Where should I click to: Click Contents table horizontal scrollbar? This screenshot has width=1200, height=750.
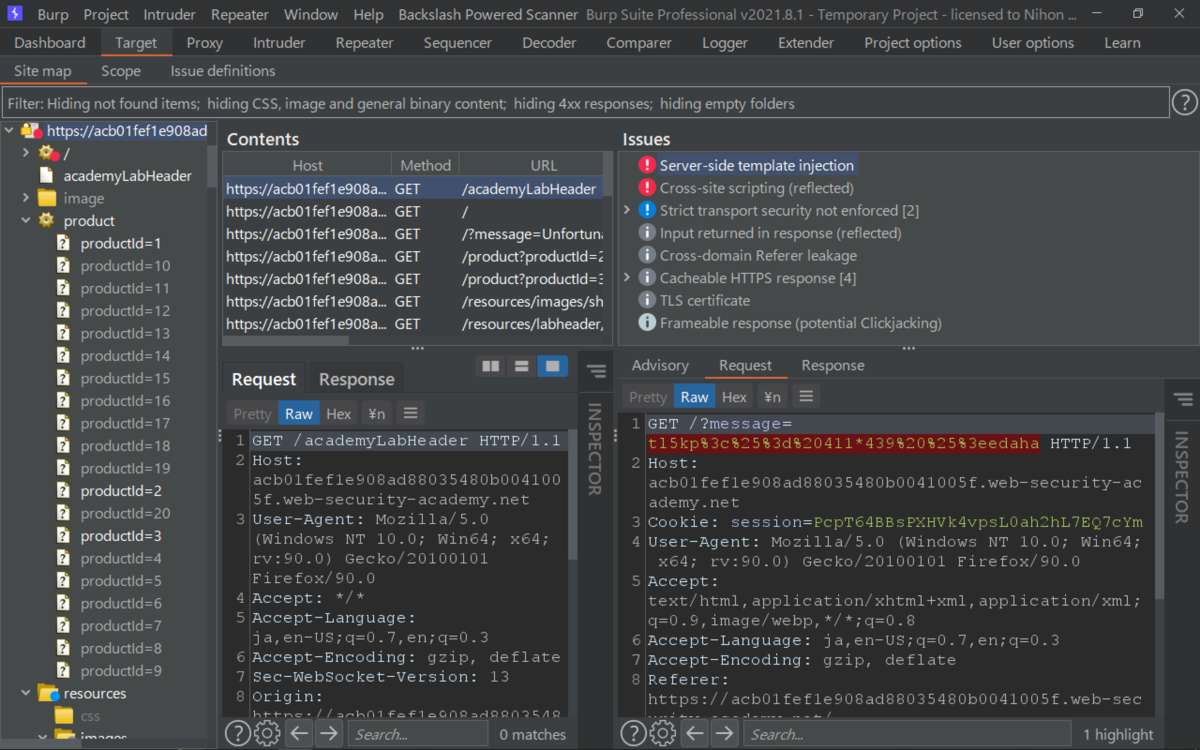286,340
